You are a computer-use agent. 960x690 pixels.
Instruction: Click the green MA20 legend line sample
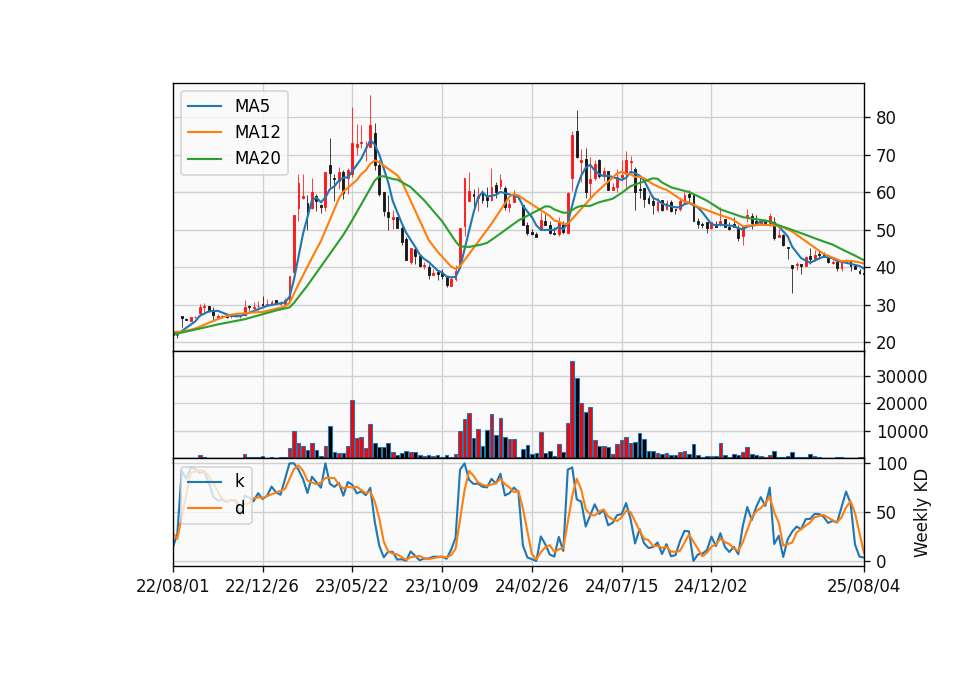[x=204, y=158]
